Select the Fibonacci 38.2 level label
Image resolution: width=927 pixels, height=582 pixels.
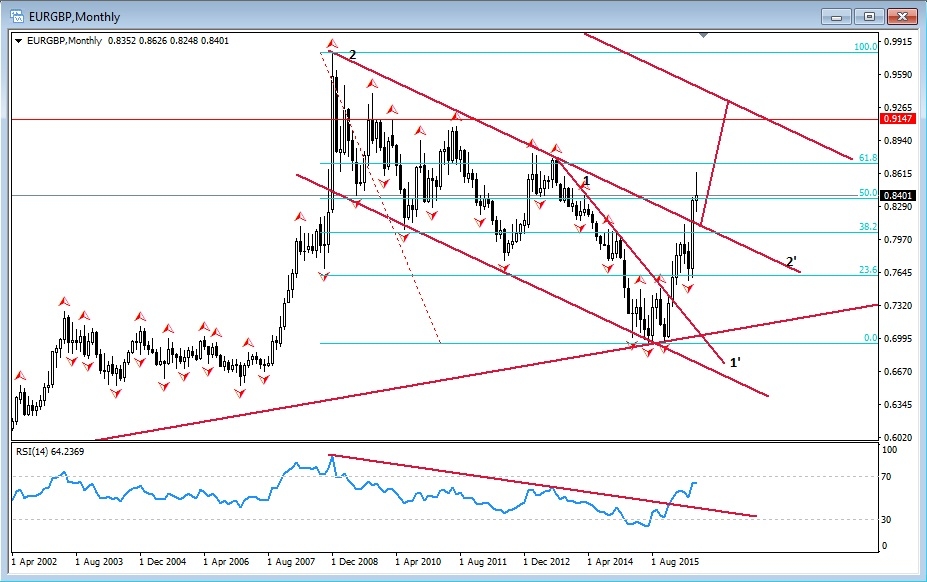click(867, 227)
